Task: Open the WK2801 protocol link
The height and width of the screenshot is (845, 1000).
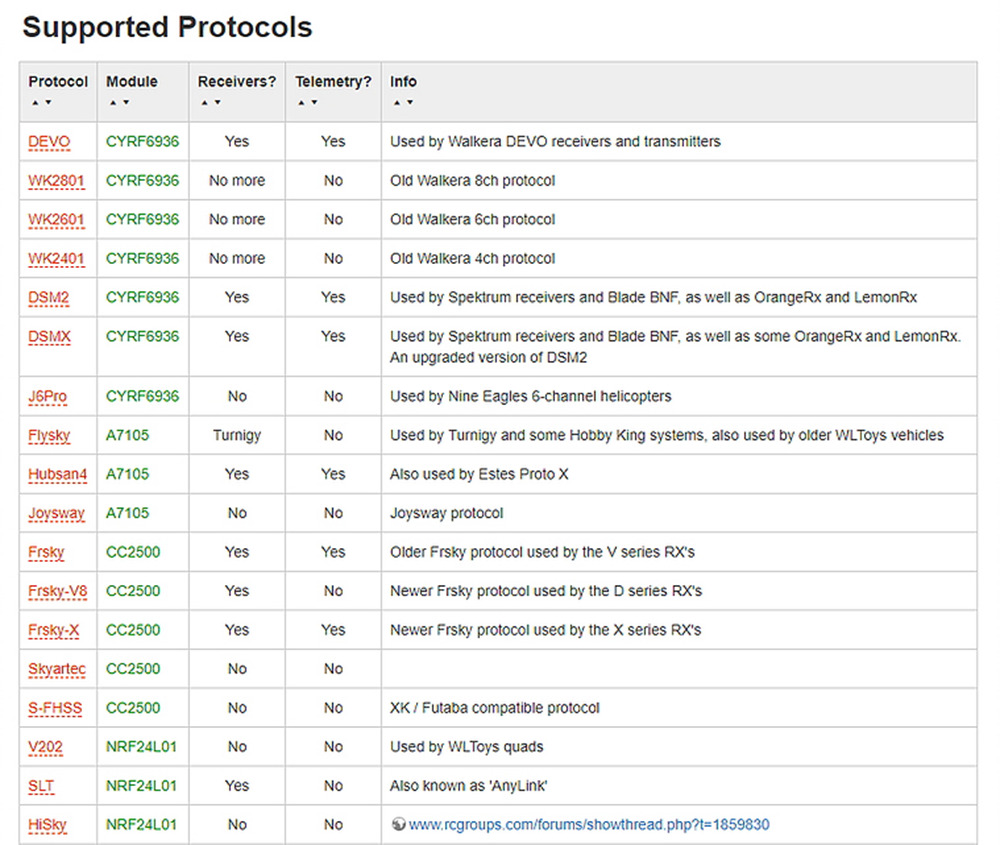Action: (56, 180)
